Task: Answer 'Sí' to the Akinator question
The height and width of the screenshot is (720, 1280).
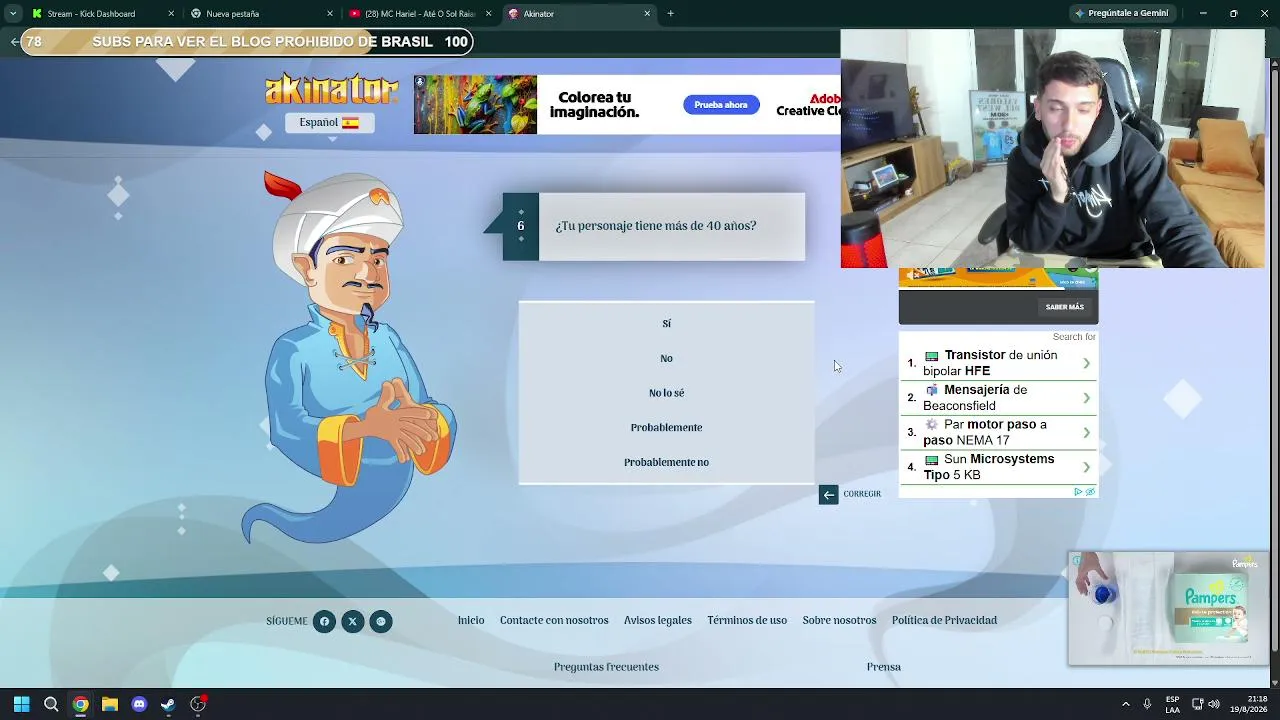Action: click(x=666, y=324)
